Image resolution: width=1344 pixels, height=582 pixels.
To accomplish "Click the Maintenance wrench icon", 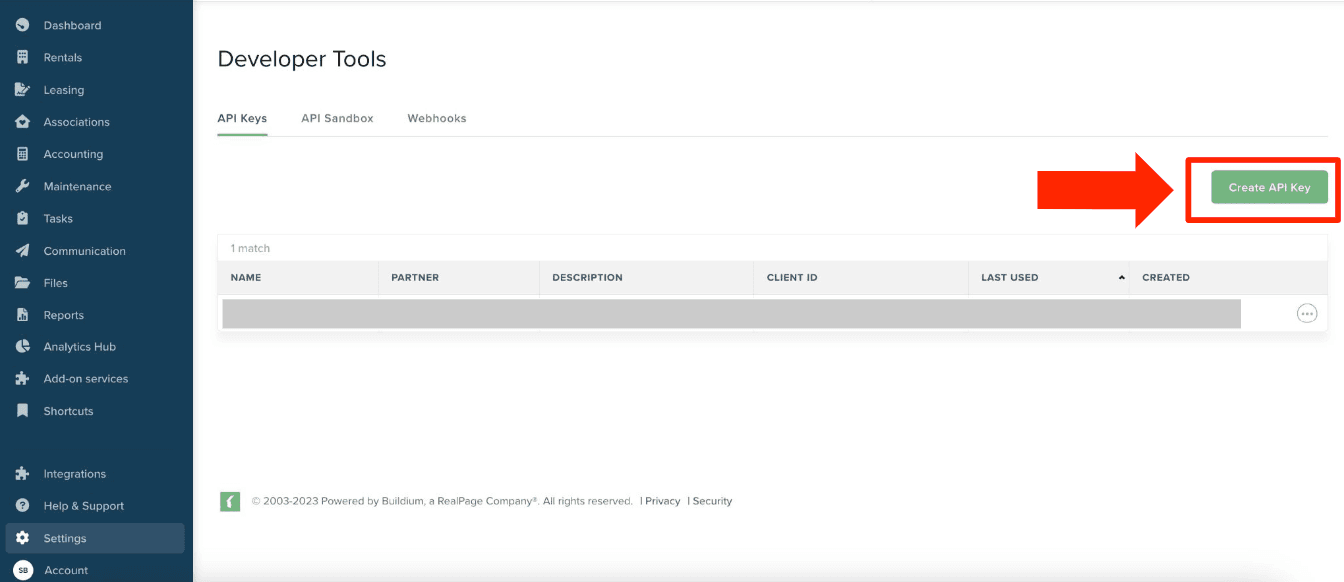I will (23, 186).
